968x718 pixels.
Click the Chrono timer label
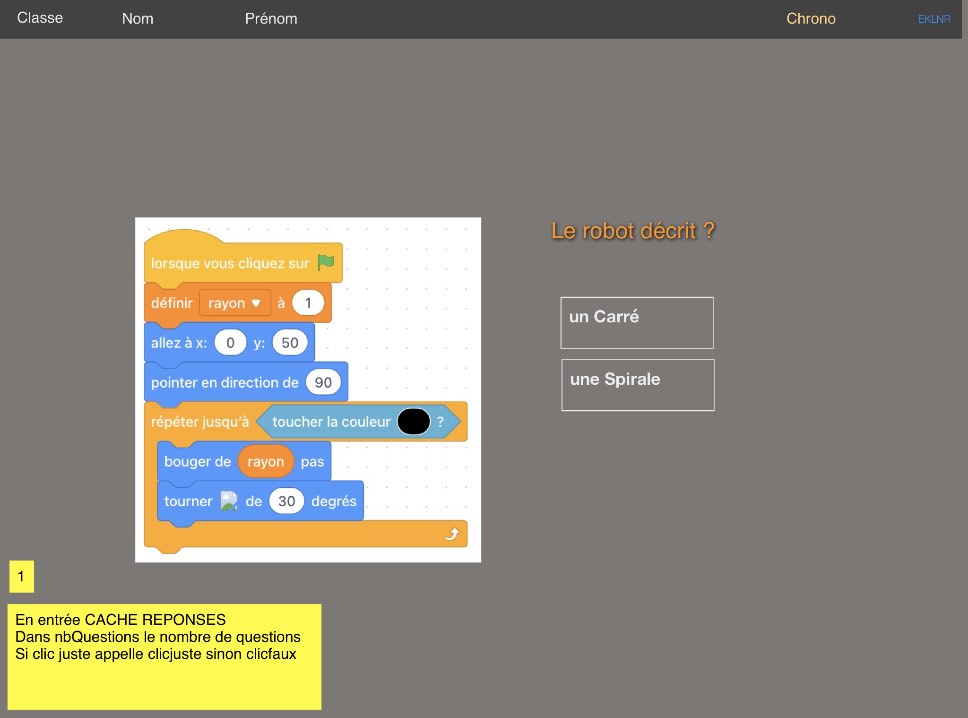click(811, 19)
